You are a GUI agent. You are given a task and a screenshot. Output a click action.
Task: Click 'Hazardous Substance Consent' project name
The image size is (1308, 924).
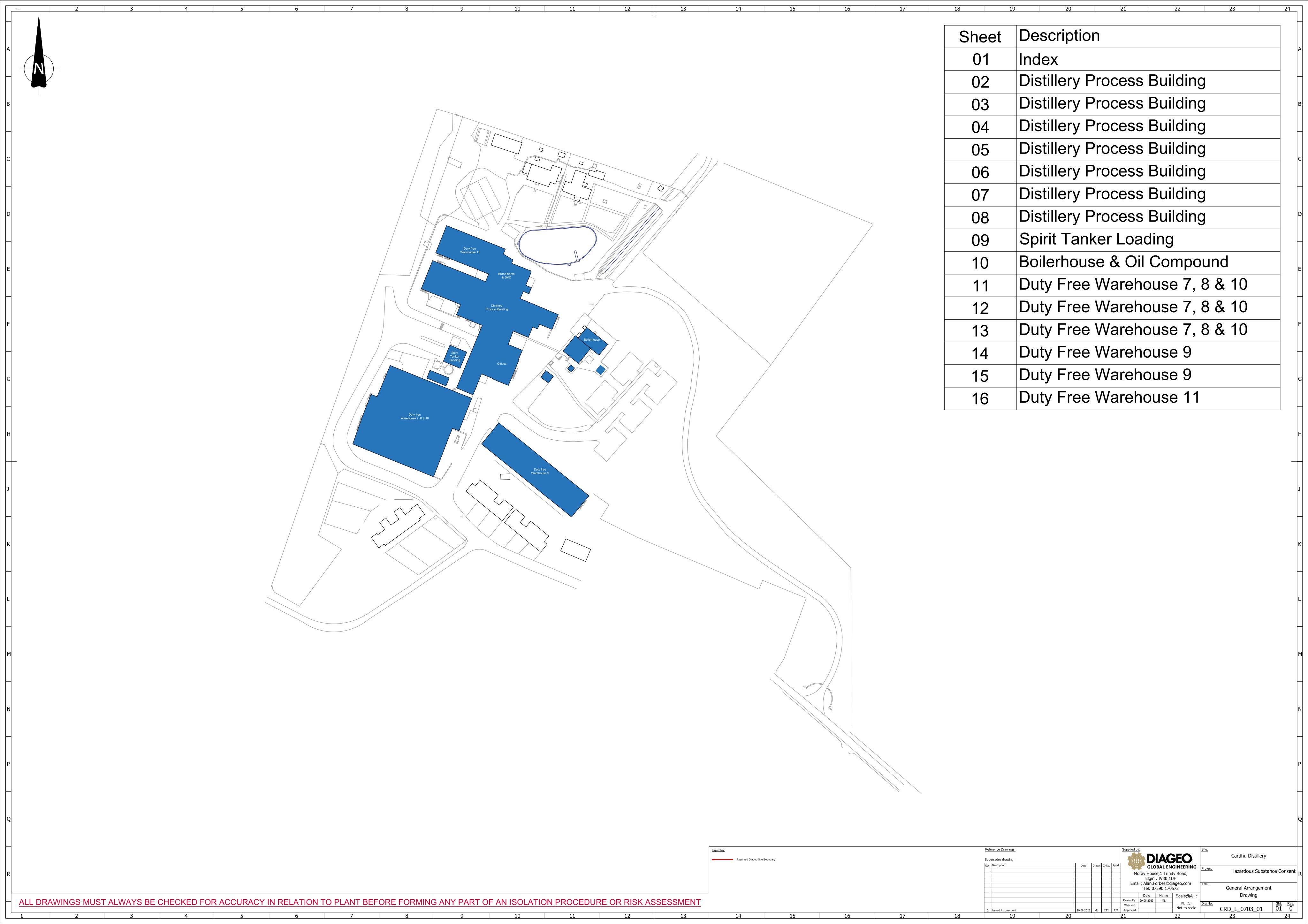coord(1263,872)
